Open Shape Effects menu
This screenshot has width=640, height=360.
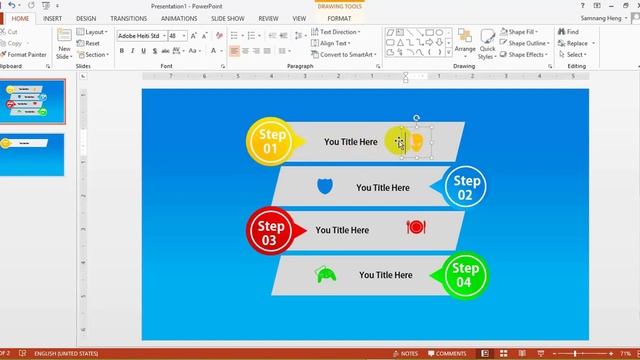pyautogui.click(x=524, y=54)
